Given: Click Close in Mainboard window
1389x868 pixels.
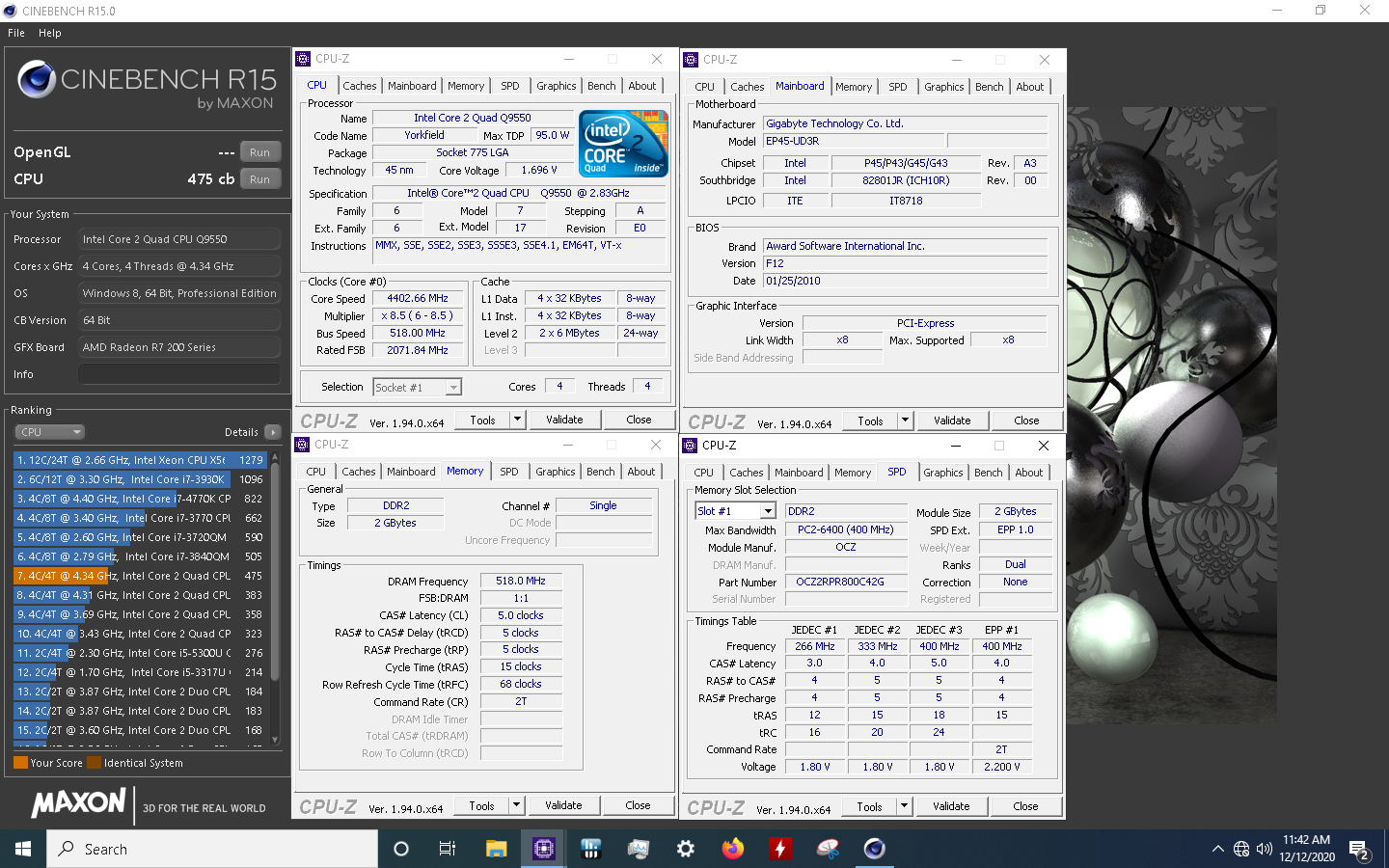Looking at the screenshot, I should coord(1026,420).
